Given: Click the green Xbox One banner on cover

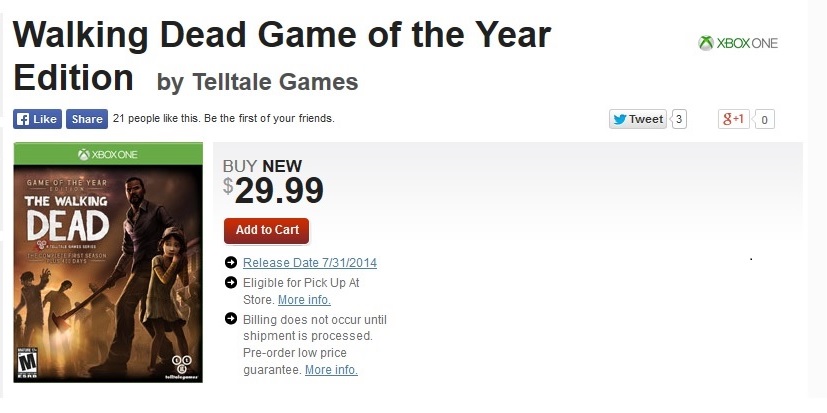Looking at the screenshot, I should point(108,154).
